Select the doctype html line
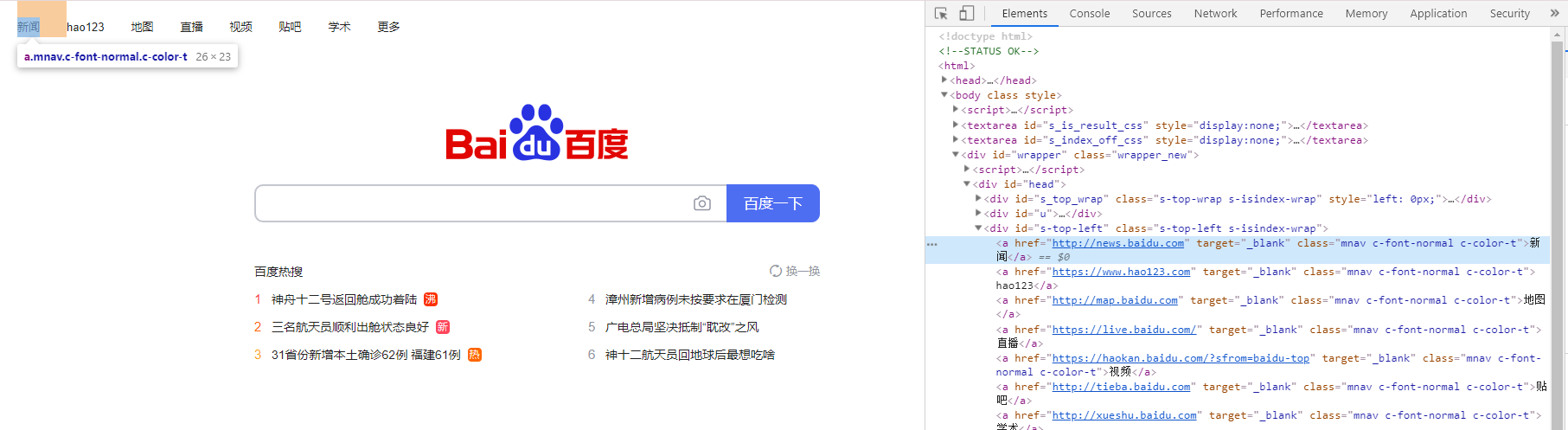This screenshot has width=1568, height=430. (986, 36)
